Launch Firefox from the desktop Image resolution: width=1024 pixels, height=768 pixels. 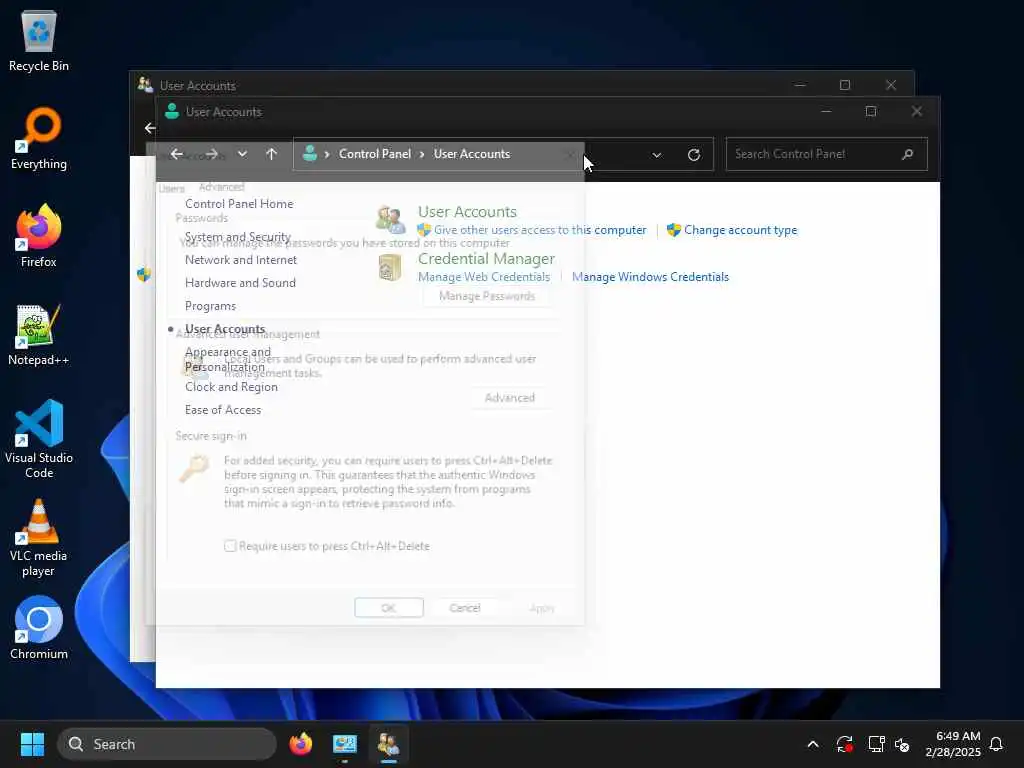[x=39, y=236]
